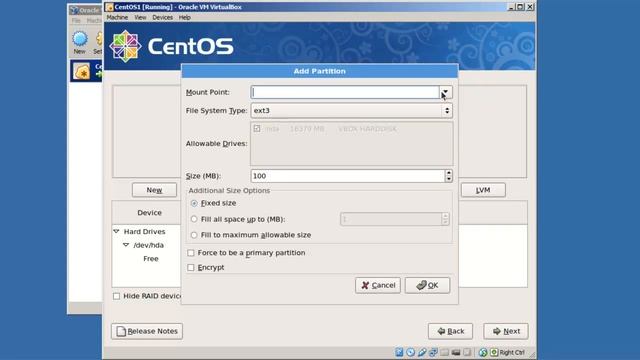Open the View menu
Viewport: 640px width, 360px height.
click(x=140, y=18)
